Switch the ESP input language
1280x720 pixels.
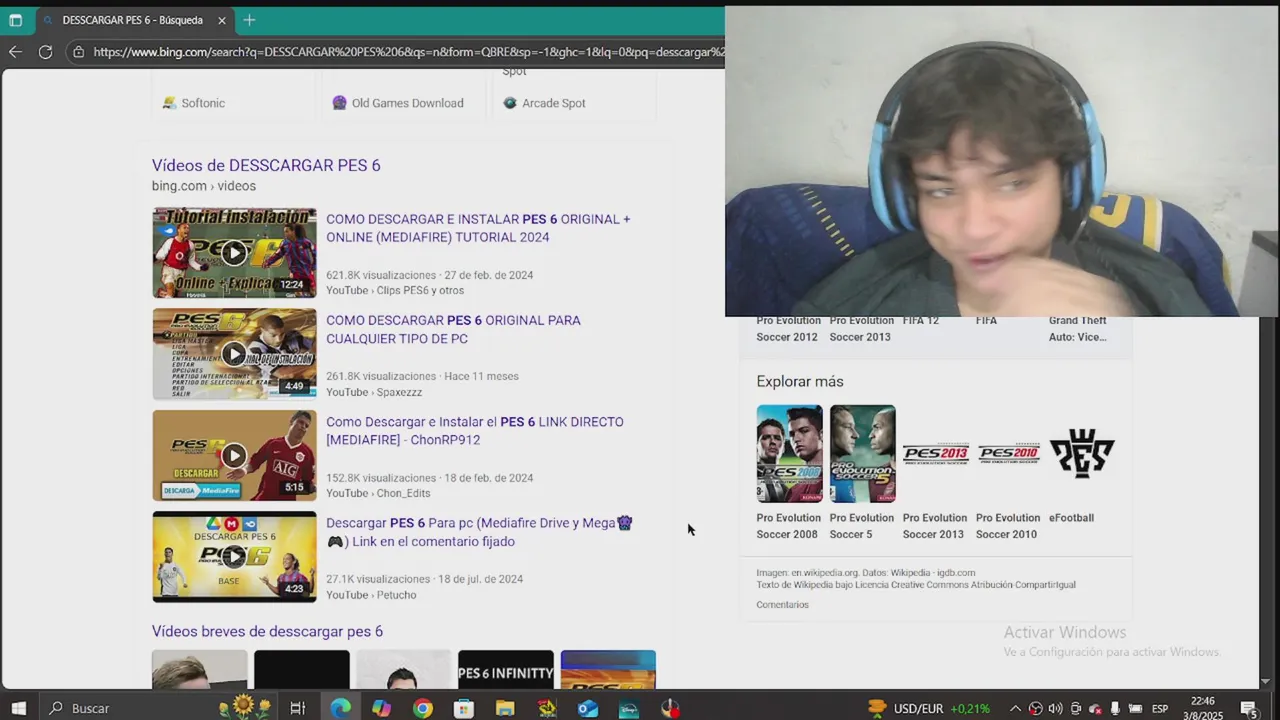[x=1160, y=708]
